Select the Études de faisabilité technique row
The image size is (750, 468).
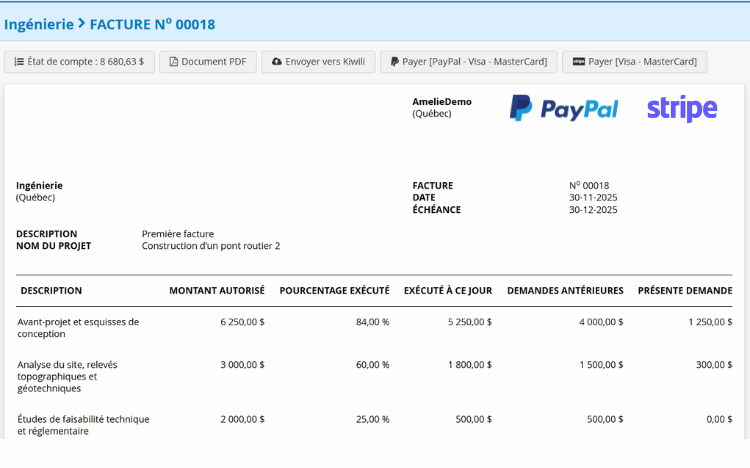tap(83, 425)
